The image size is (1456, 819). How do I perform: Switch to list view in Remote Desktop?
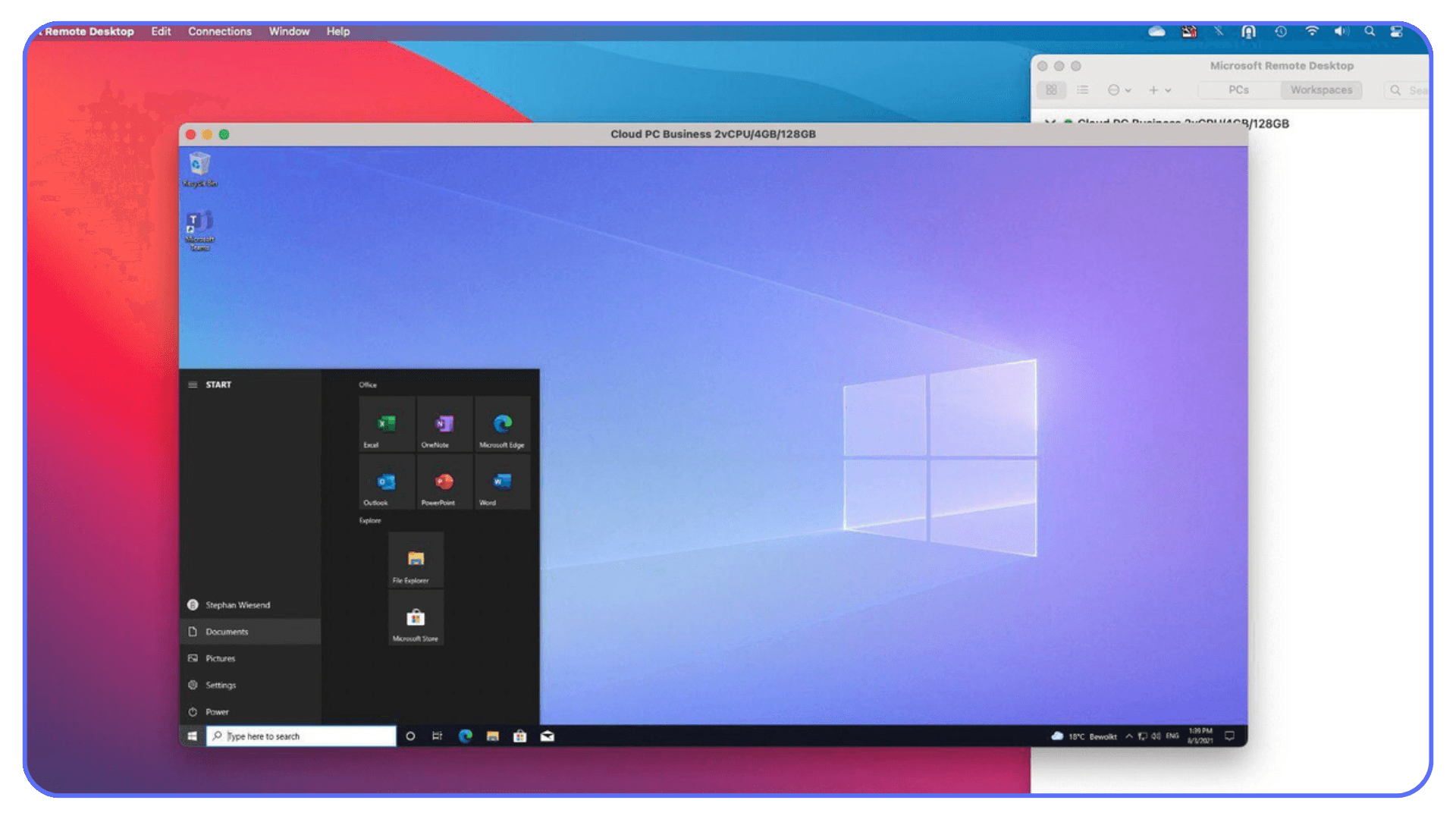1082,90
